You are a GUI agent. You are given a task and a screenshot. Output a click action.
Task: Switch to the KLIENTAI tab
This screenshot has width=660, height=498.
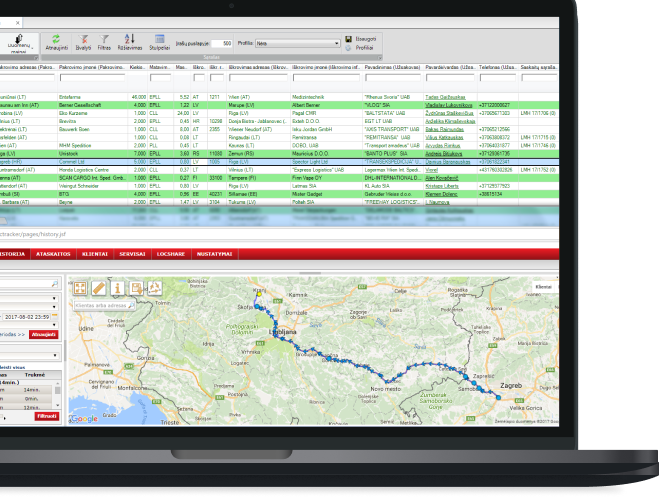pyautogui.click(x=95, y=254)
